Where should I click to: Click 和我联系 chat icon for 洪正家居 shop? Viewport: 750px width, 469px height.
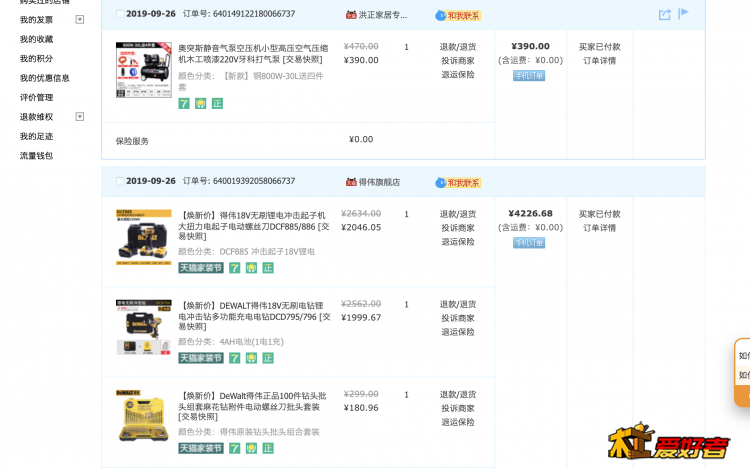tap(458, 16)
